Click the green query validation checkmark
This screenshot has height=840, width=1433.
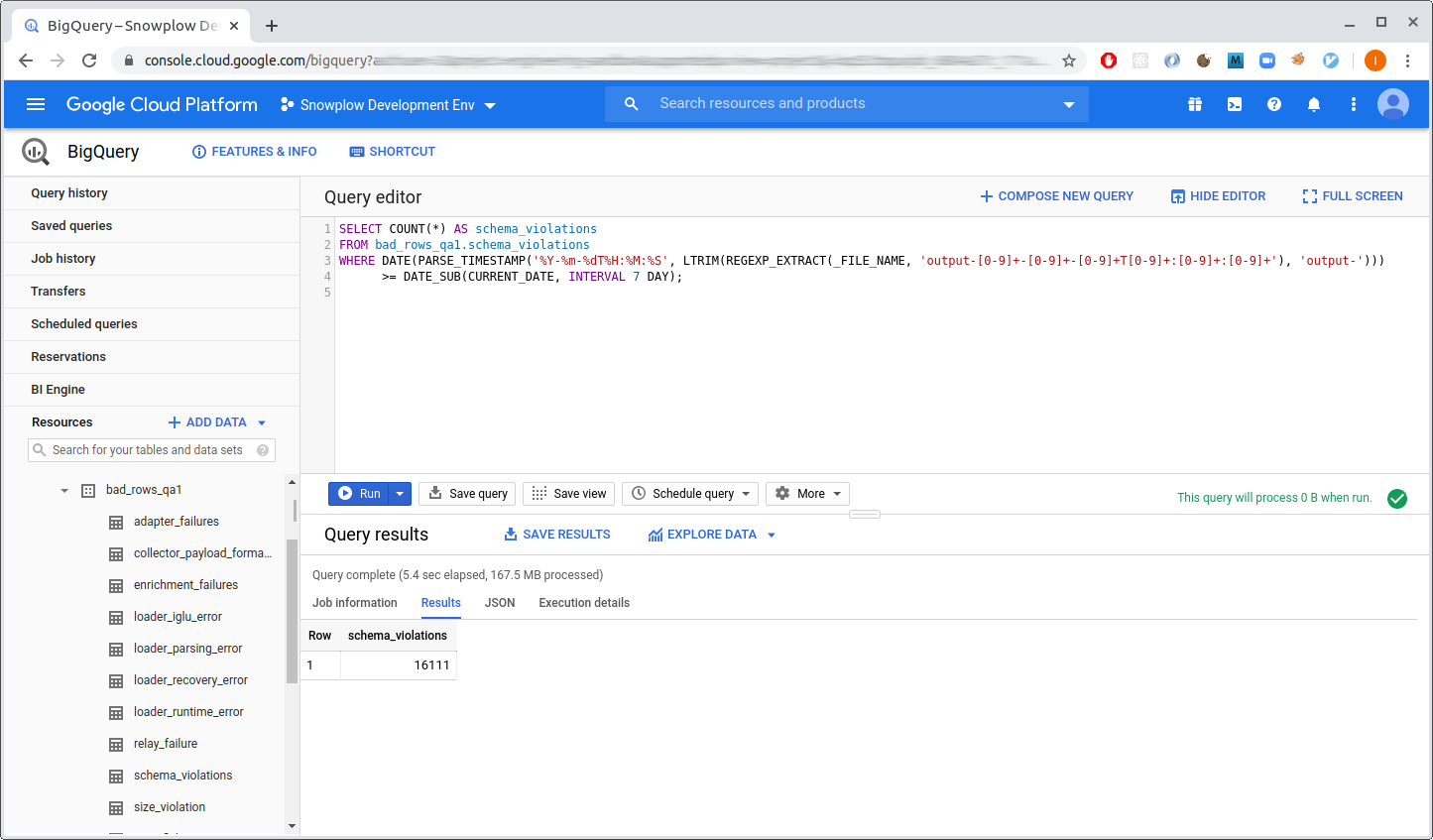coord(1398,499)
